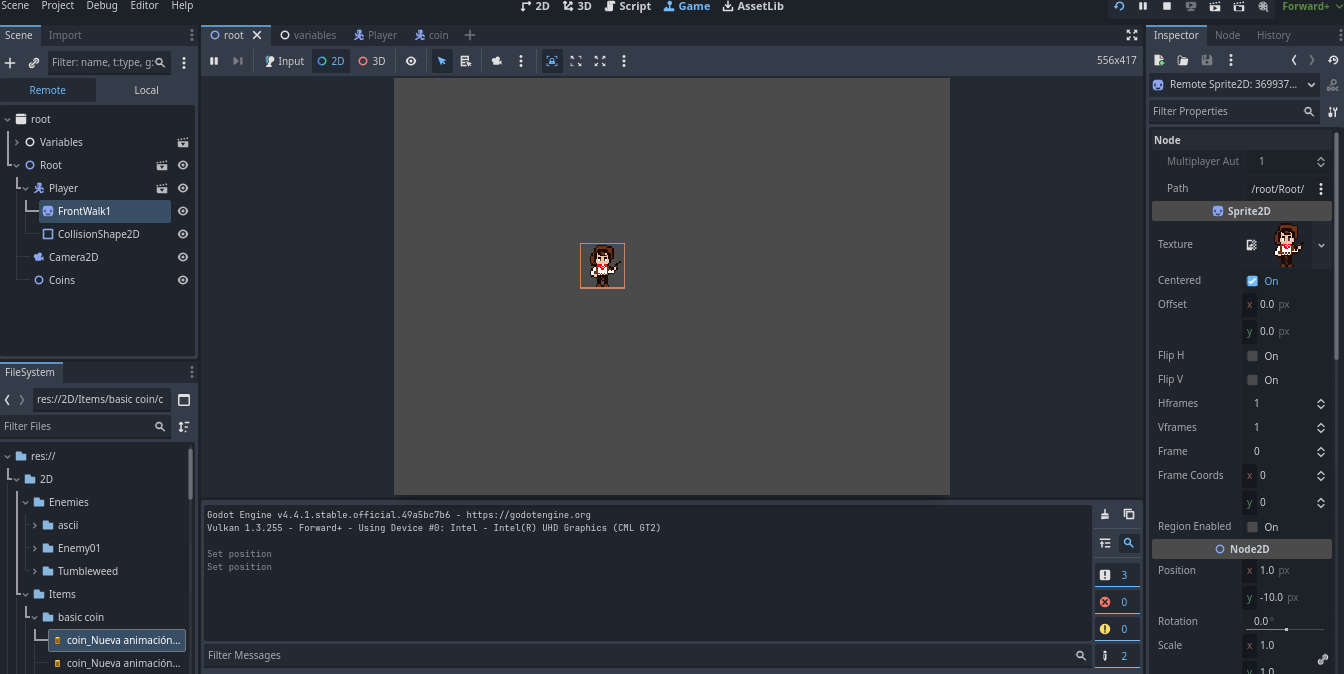The height and width of the screenshot is (674, 1344).
Task: Advance to the next frame
Action: (x=238, y=61)
